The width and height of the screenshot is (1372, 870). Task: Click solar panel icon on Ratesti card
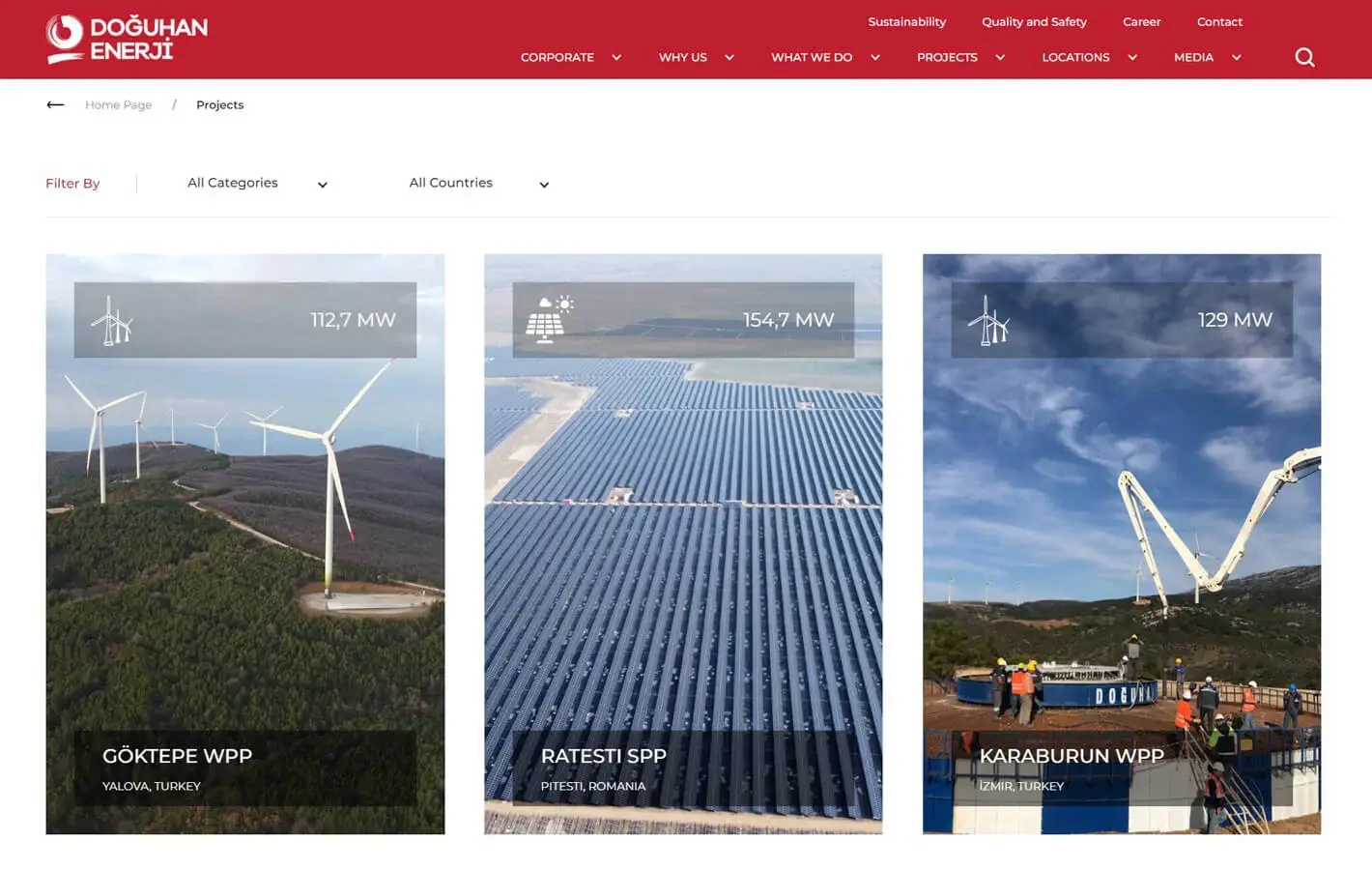pos(549,320)
